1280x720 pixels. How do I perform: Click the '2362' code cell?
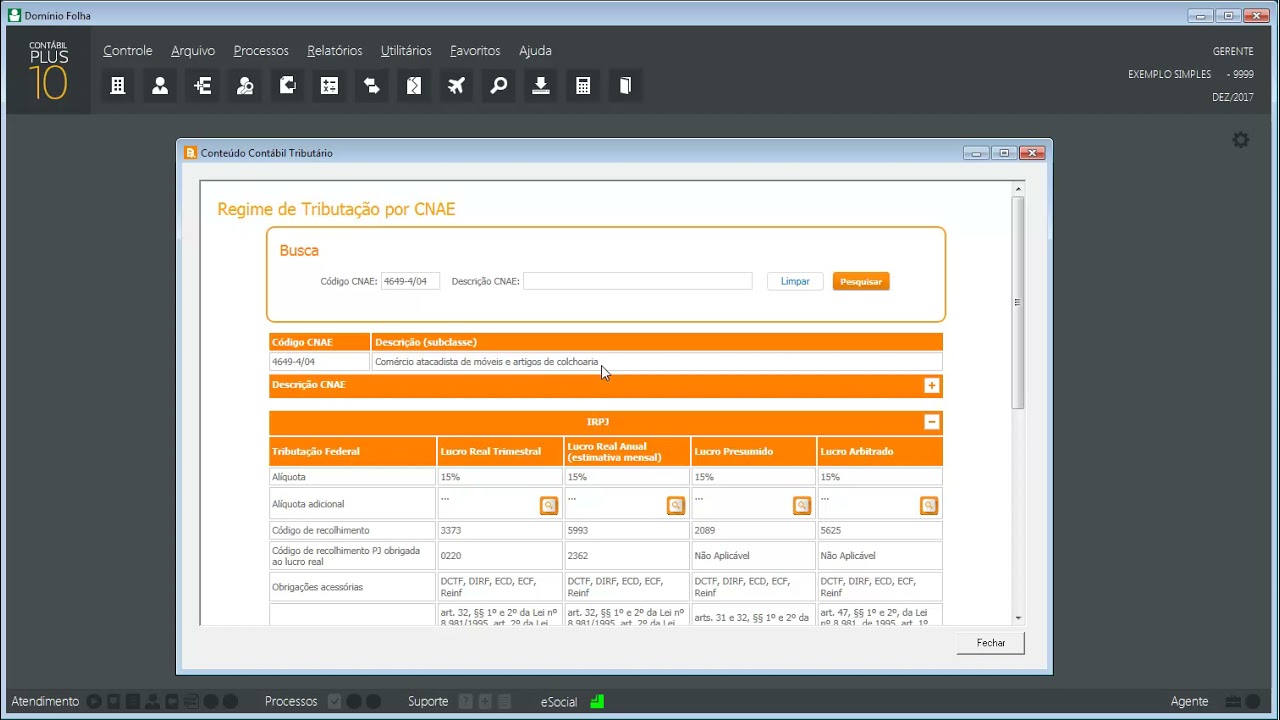point(627,556)
